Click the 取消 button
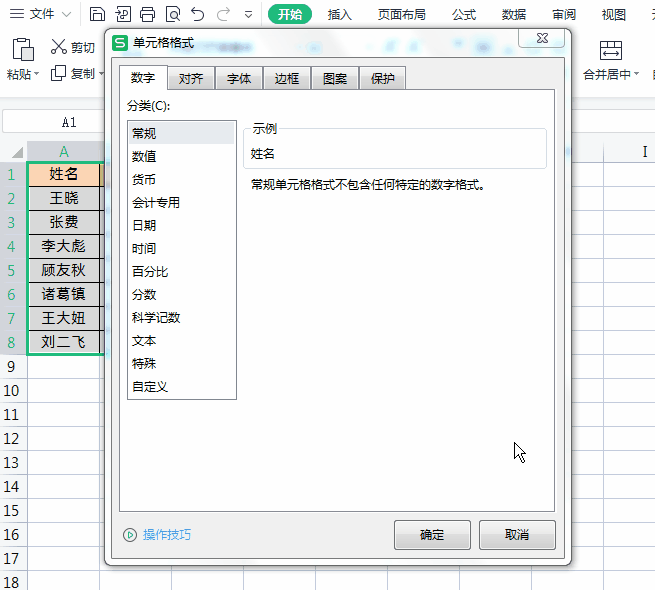Screen dimensions: 655x590 point(517,534)
